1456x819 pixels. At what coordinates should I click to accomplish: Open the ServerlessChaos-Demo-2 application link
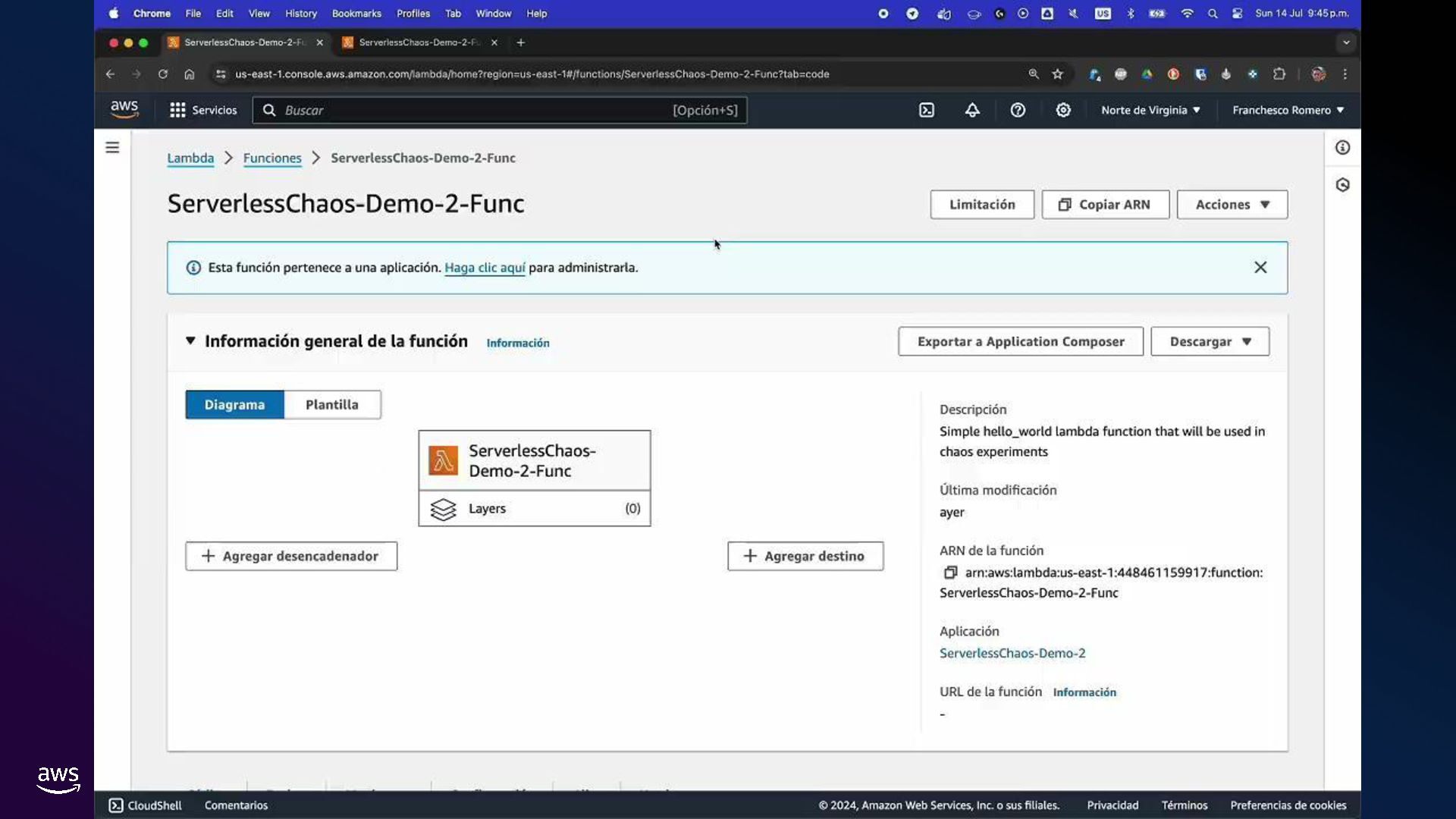point(1012,653)
